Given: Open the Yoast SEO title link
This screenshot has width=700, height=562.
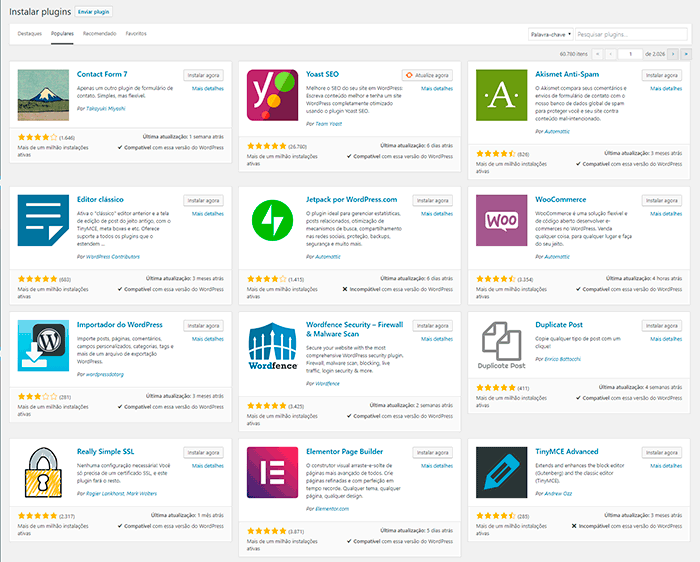Looking at the screenshot, I should click(x=322, y=74).
